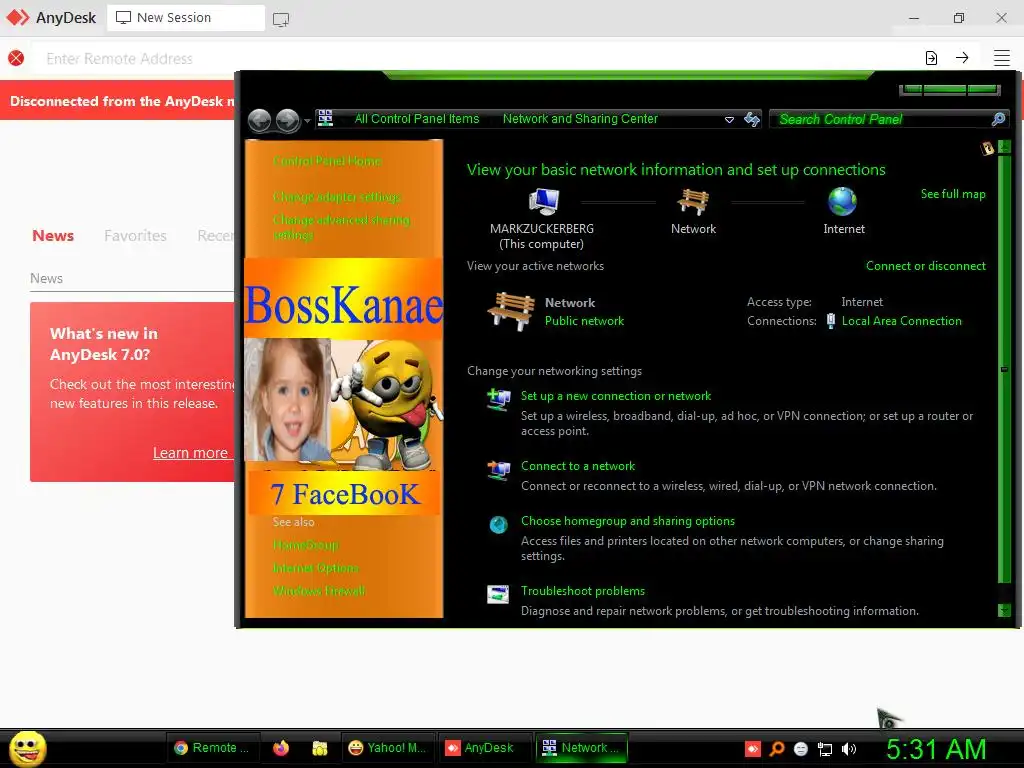Click the Connect to a network icon

tap(499, 470)
